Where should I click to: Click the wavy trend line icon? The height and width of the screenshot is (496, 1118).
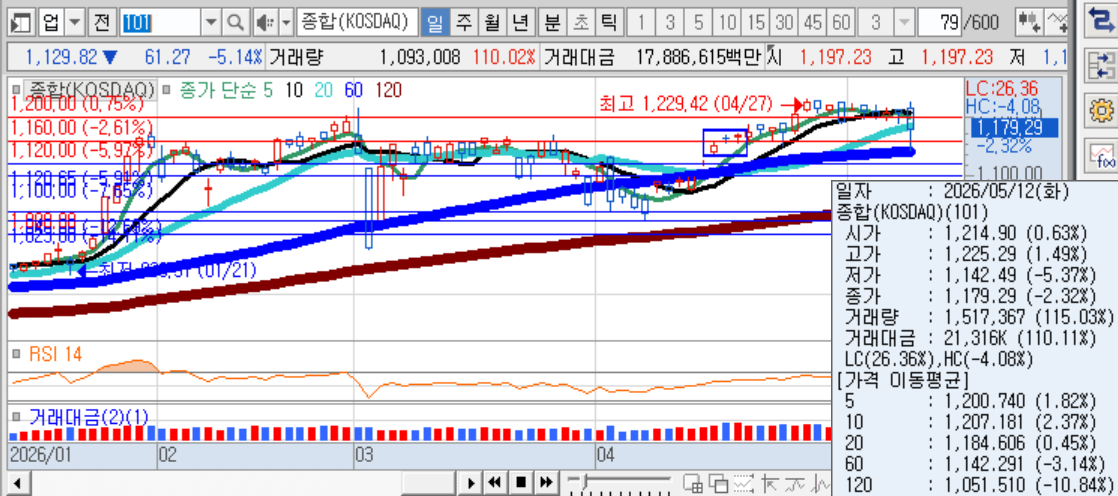(x=796, y=483)
